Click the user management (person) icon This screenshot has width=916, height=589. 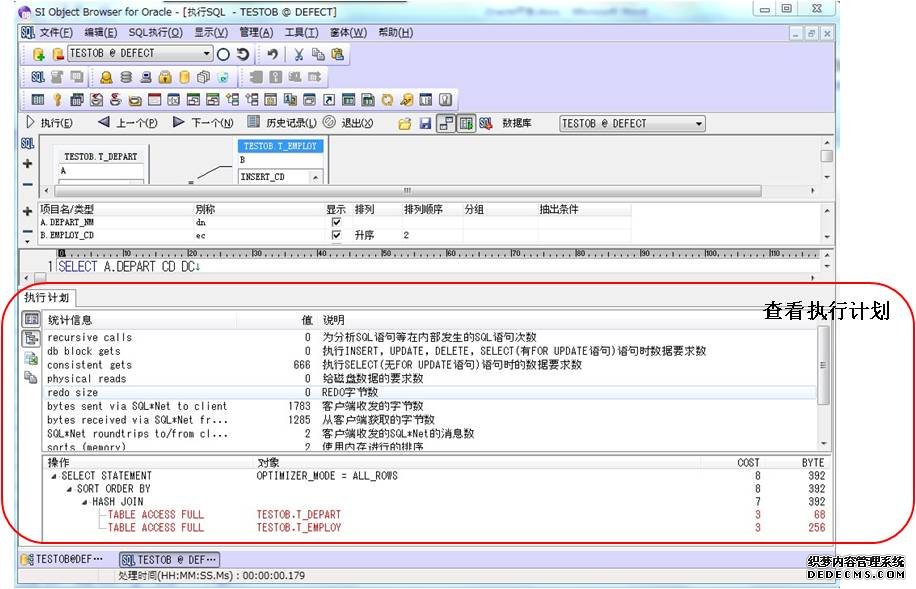tap(106, 77)
